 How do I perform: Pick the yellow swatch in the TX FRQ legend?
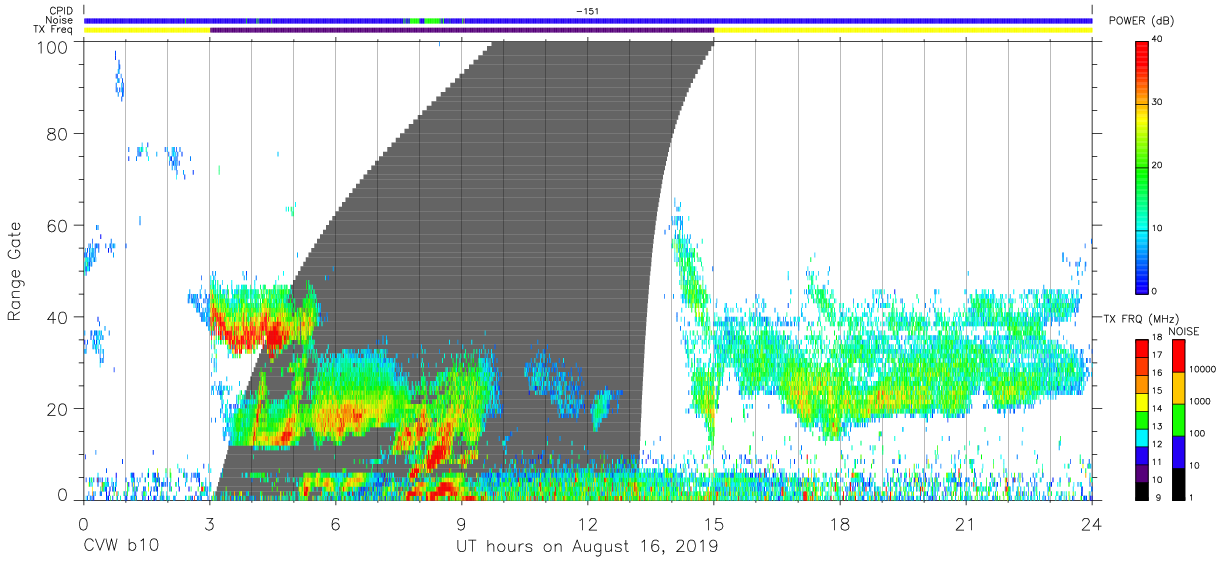click(x=1142, y=401)
